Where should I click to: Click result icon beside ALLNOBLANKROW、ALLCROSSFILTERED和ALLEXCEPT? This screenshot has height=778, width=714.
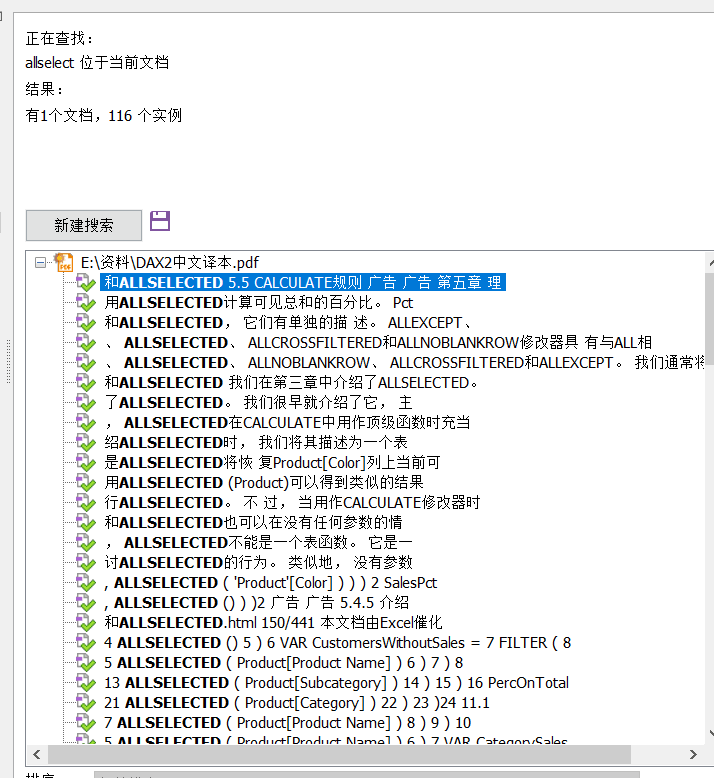pos(86,363)
